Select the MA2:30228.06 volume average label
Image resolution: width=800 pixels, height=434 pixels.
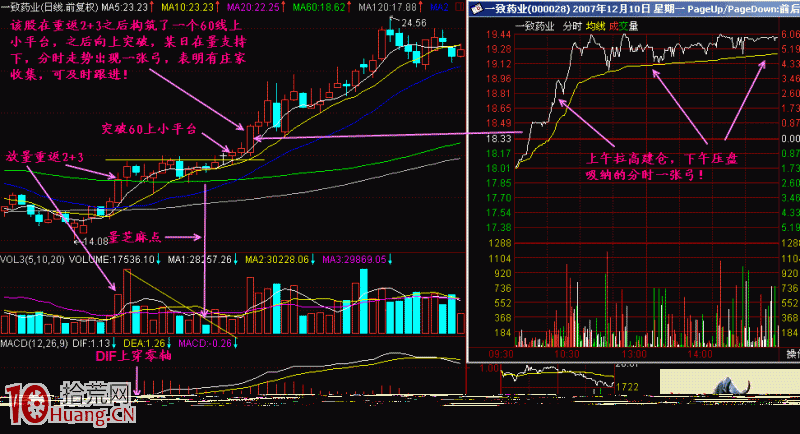point(277,260)
